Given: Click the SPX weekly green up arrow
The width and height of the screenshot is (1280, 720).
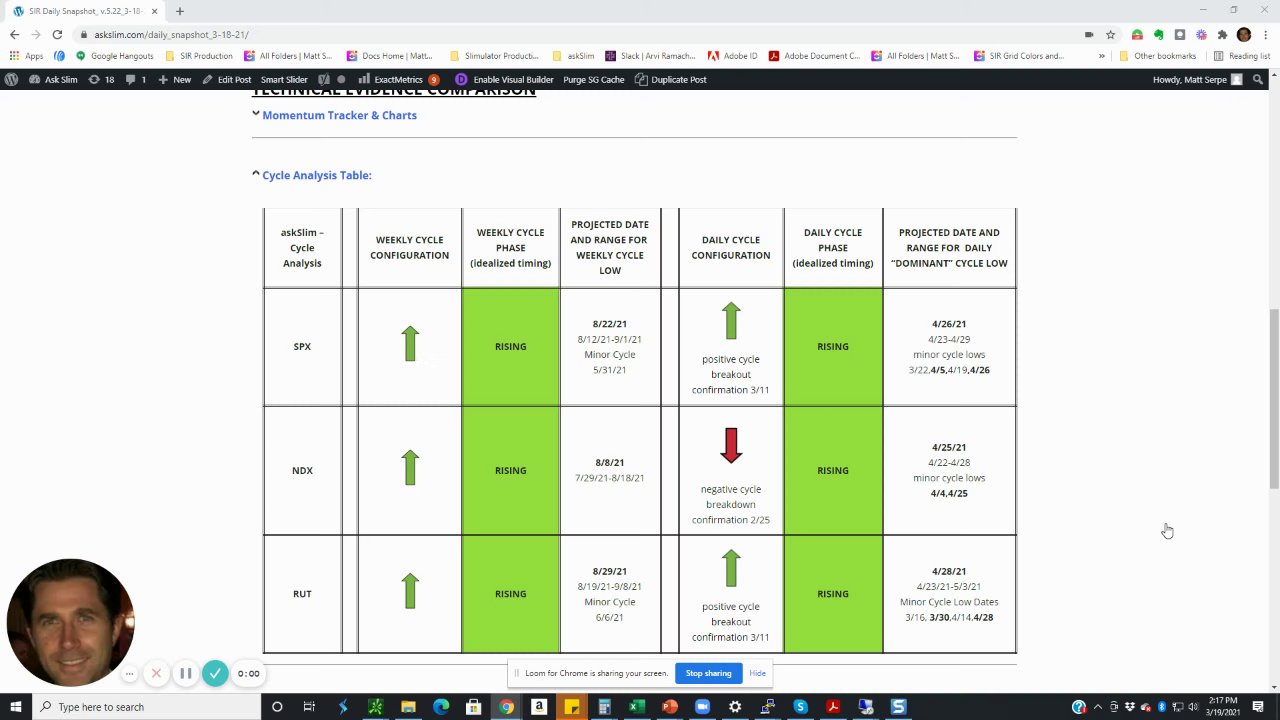Looking at the screenshot, I should (x=410, y=344).
